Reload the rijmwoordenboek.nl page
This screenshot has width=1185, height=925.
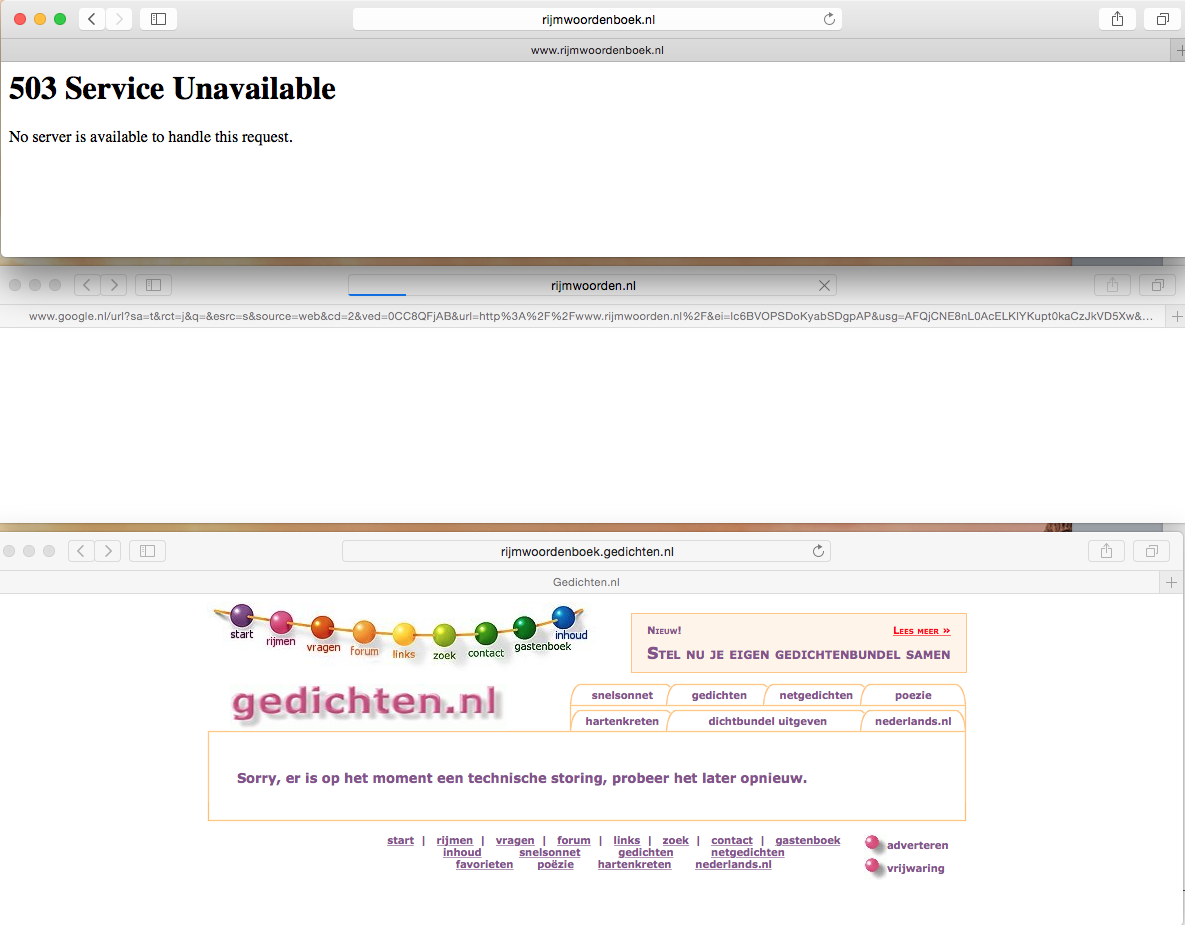point(829,20)
